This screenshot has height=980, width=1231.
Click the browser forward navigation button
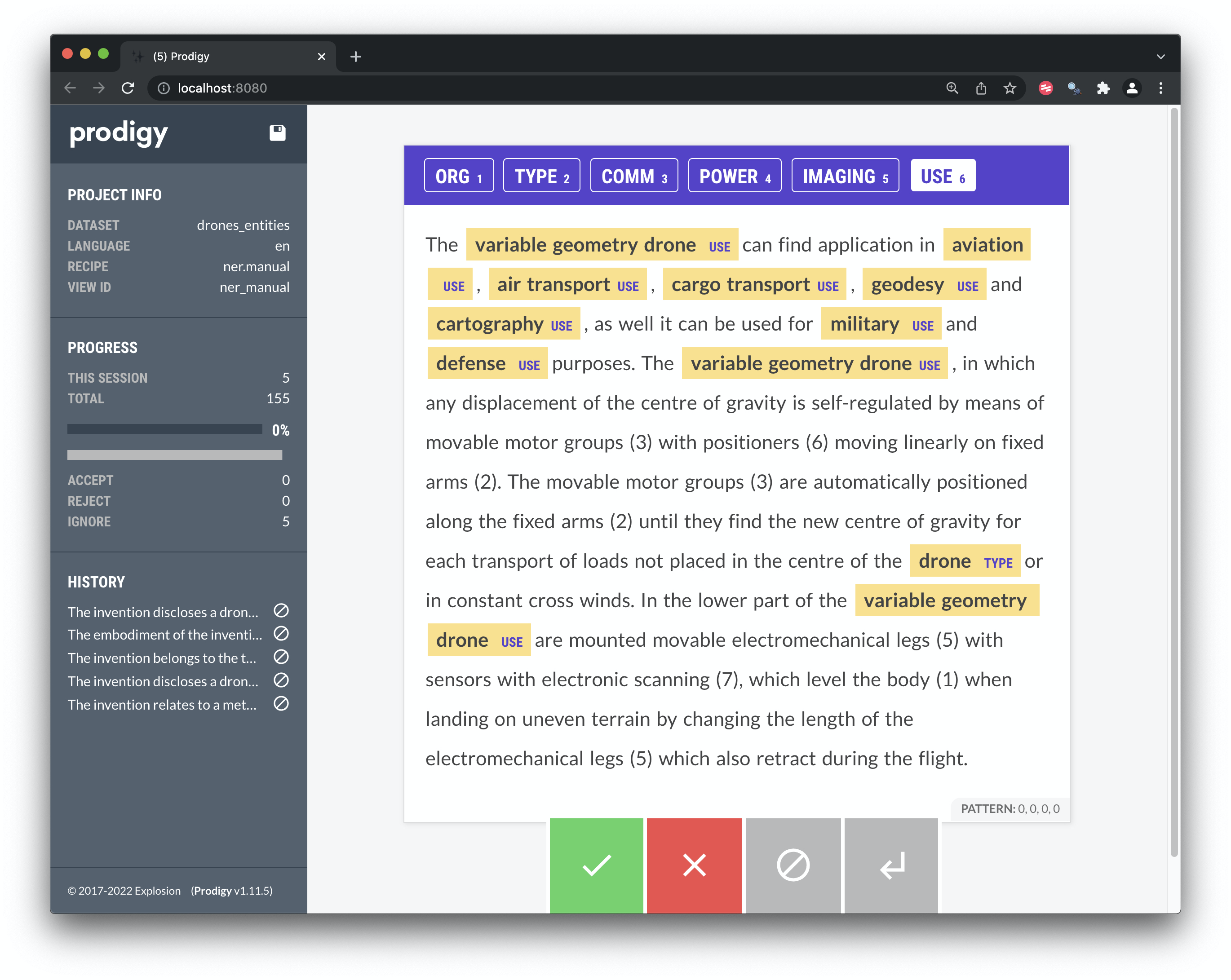click(99, 88)
